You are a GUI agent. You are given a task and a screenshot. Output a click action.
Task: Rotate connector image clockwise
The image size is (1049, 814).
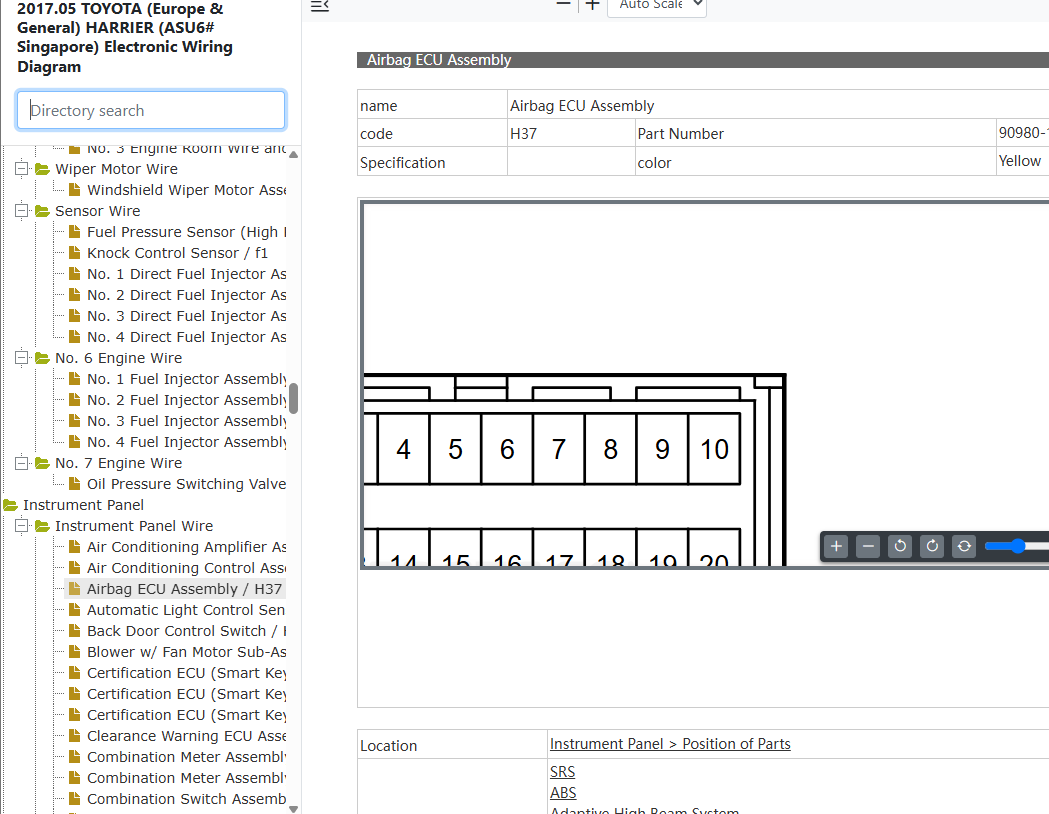click(932, 546)
